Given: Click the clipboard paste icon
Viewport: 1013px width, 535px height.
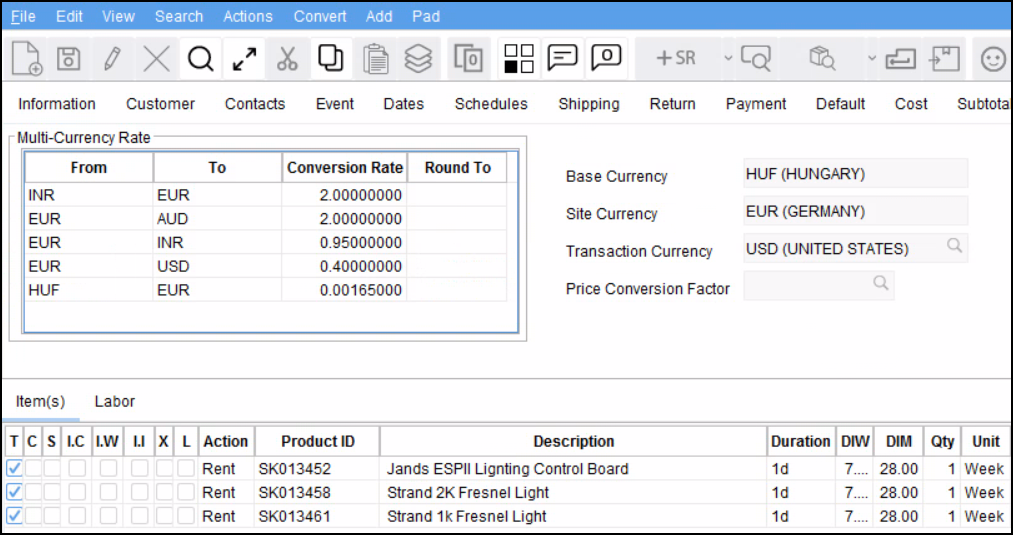Looking at the screenshot, I should [x=375, y=59].
